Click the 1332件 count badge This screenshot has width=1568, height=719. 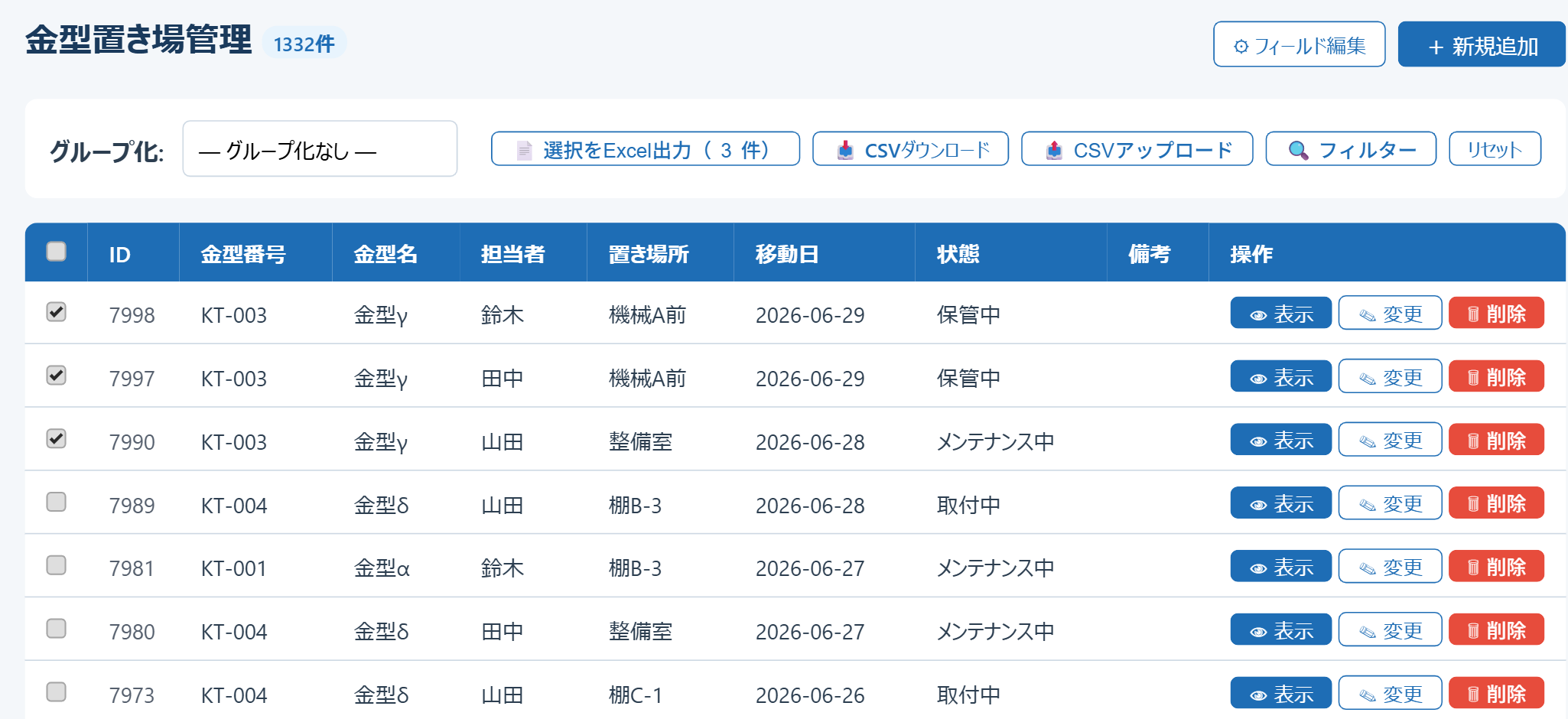304,44
